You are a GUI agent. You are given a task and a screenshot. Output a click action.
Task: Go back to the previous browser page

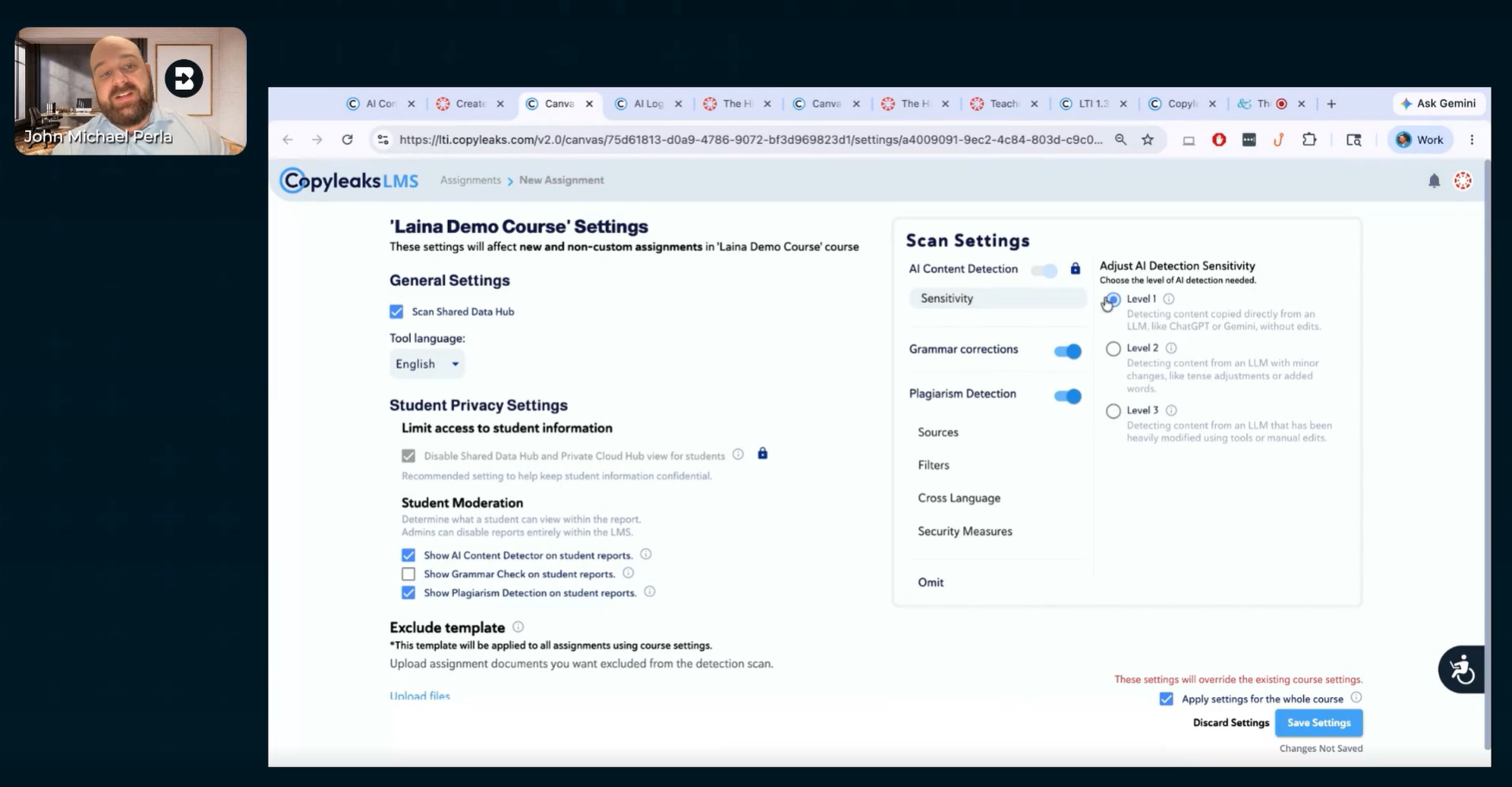tap(287, 140)
